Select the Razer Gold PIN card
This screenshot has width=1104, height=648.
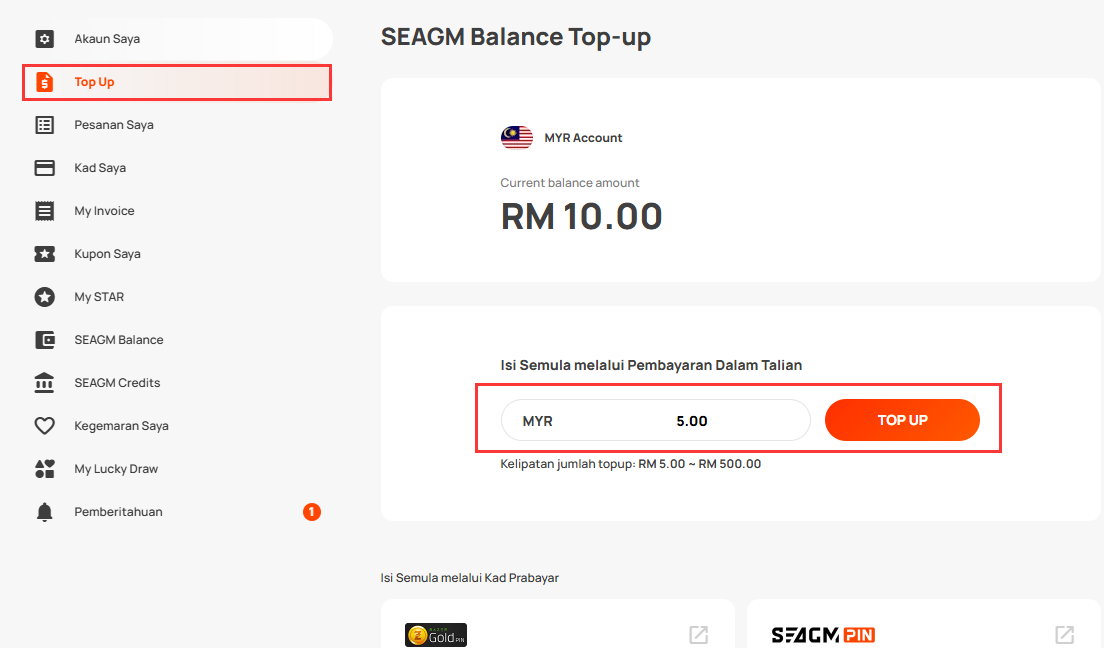[x=558, y=624]
